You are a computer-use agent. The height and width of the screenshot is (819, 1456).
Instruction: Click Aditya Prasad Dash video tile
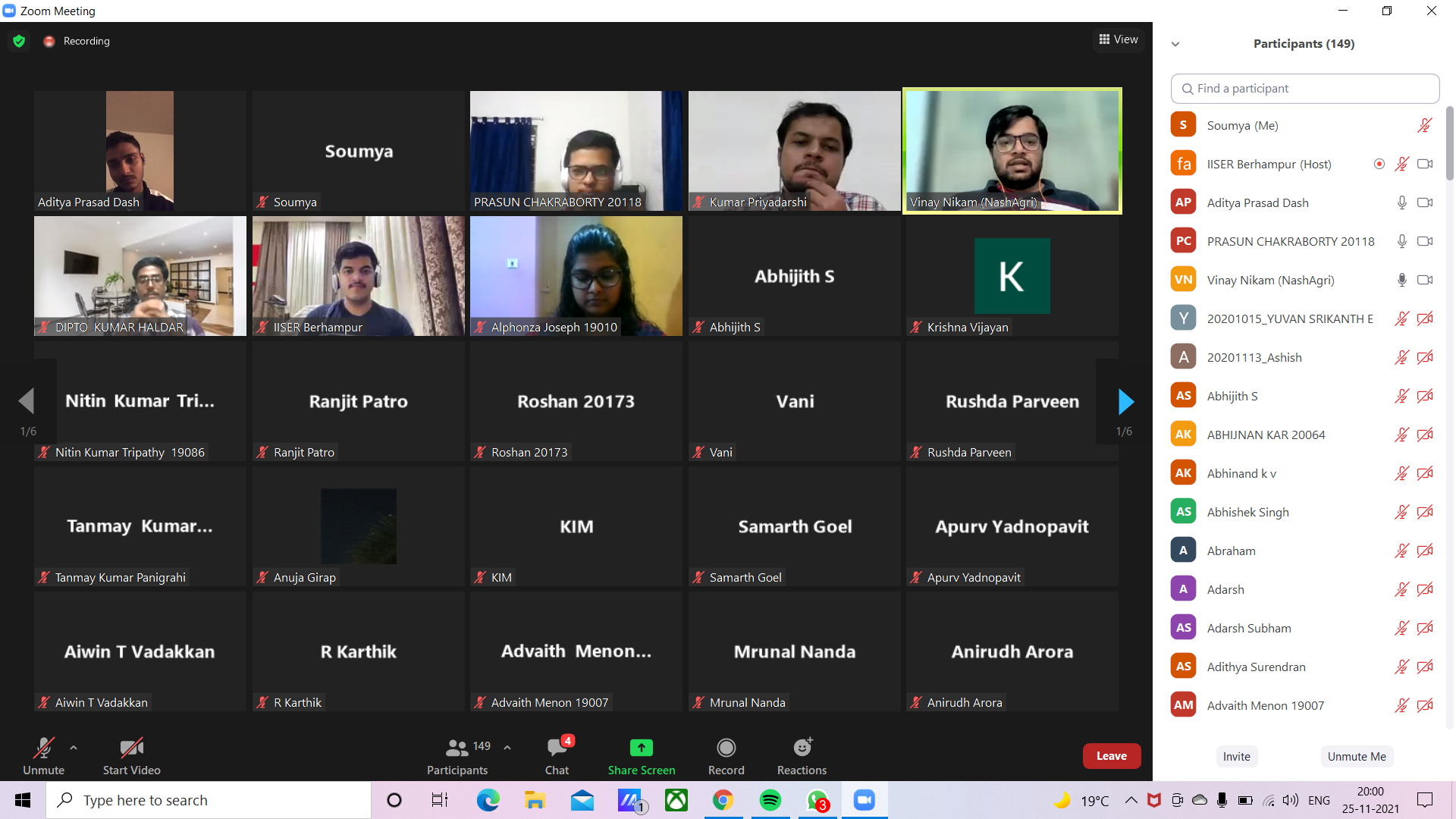[x=140, y=151]
